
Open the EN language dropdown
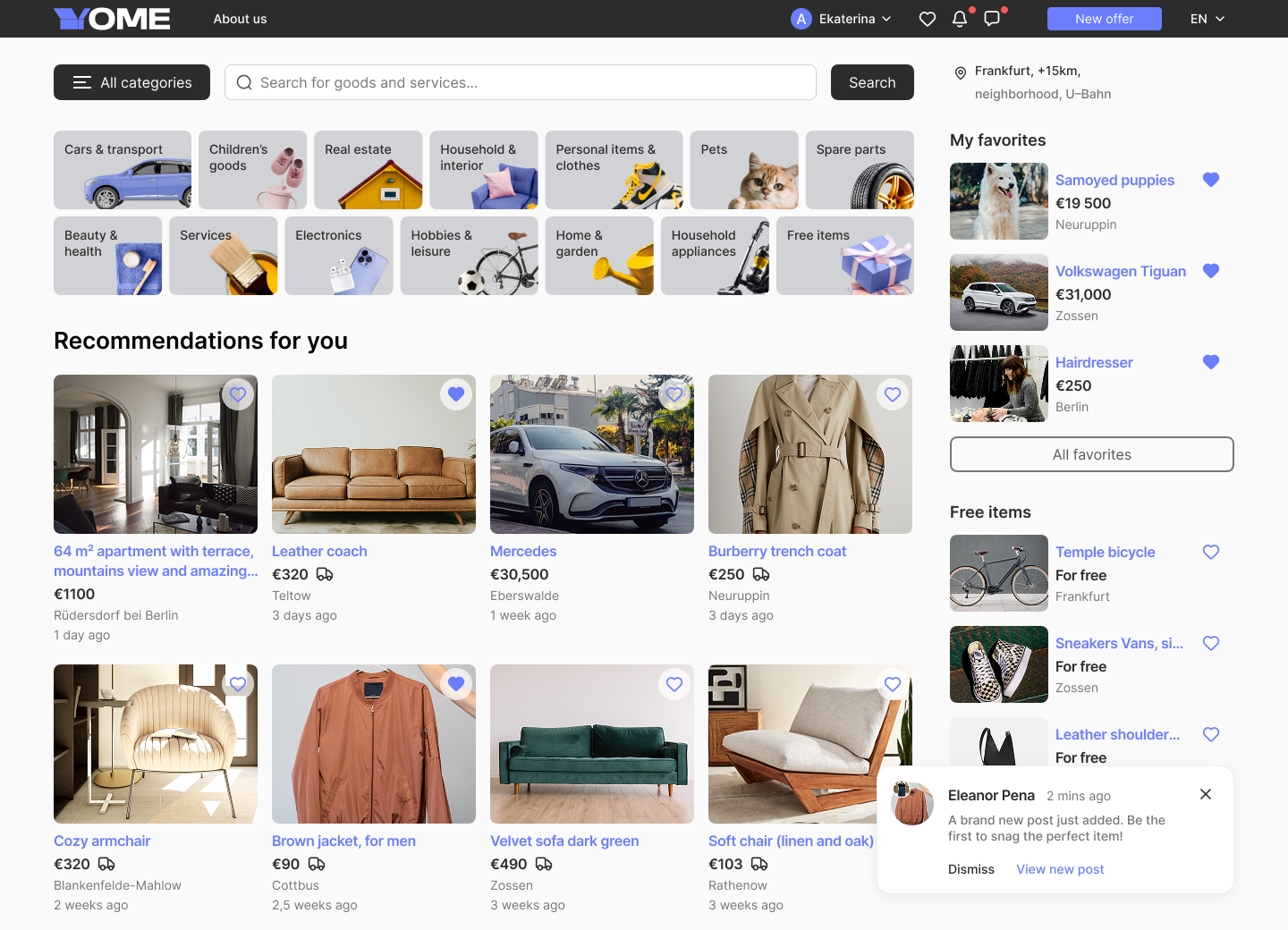tap(1207, 19)
